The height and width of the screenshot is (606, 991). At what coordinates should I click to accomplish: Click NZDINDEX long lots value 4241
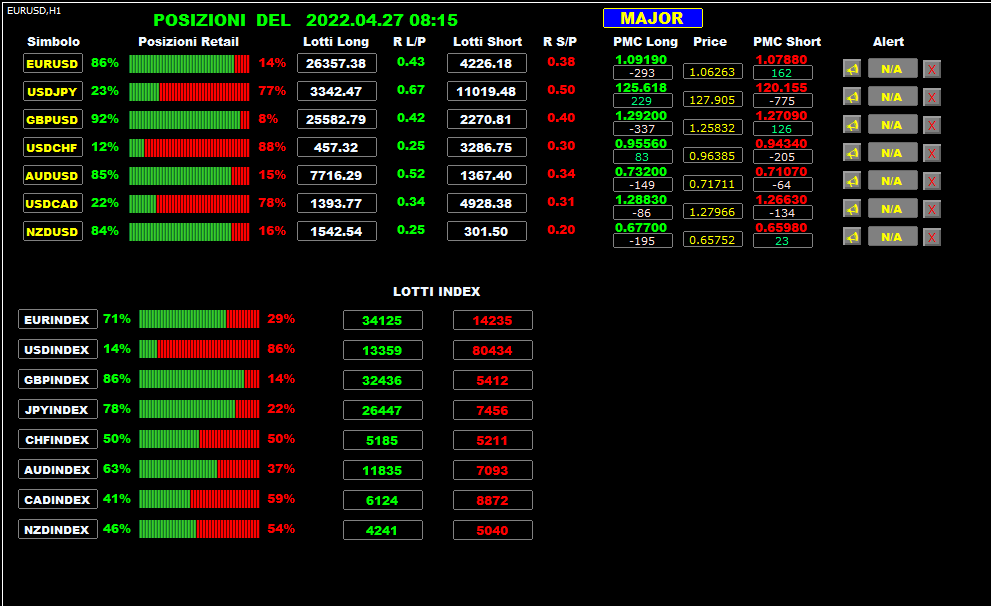pos(382,530)
